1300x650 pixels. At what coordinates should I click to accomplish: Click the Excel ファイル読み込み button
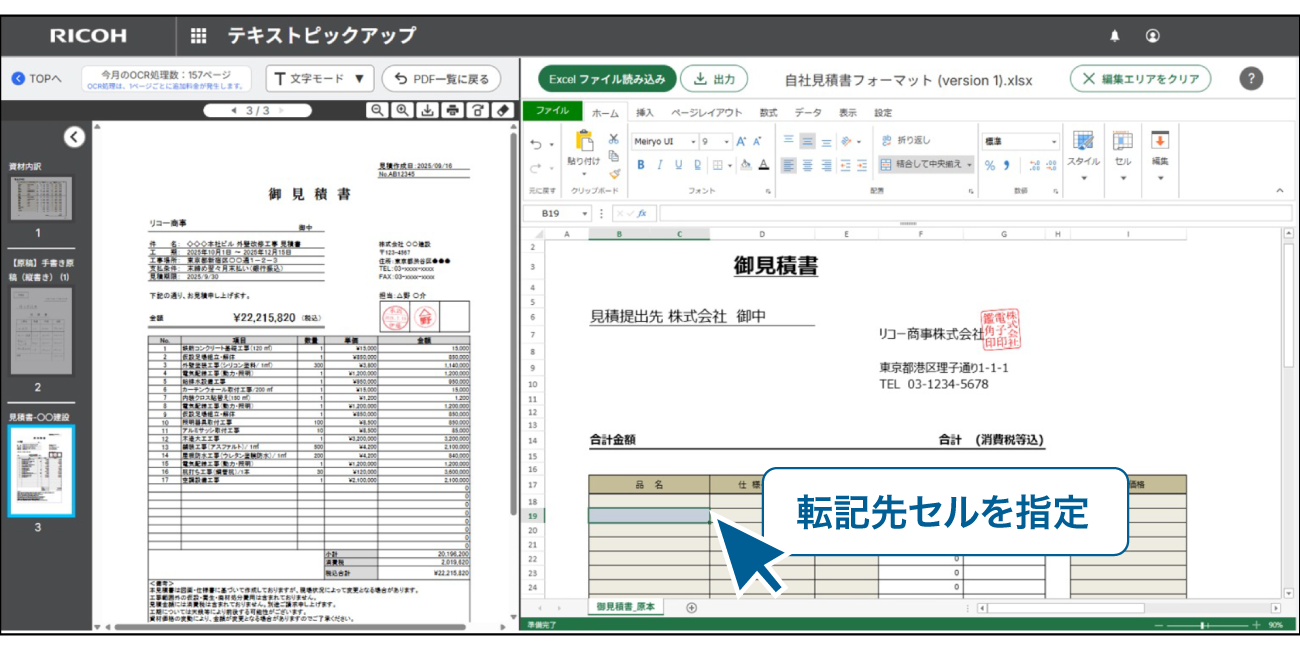pyautogui.click(x=607, y=79)
